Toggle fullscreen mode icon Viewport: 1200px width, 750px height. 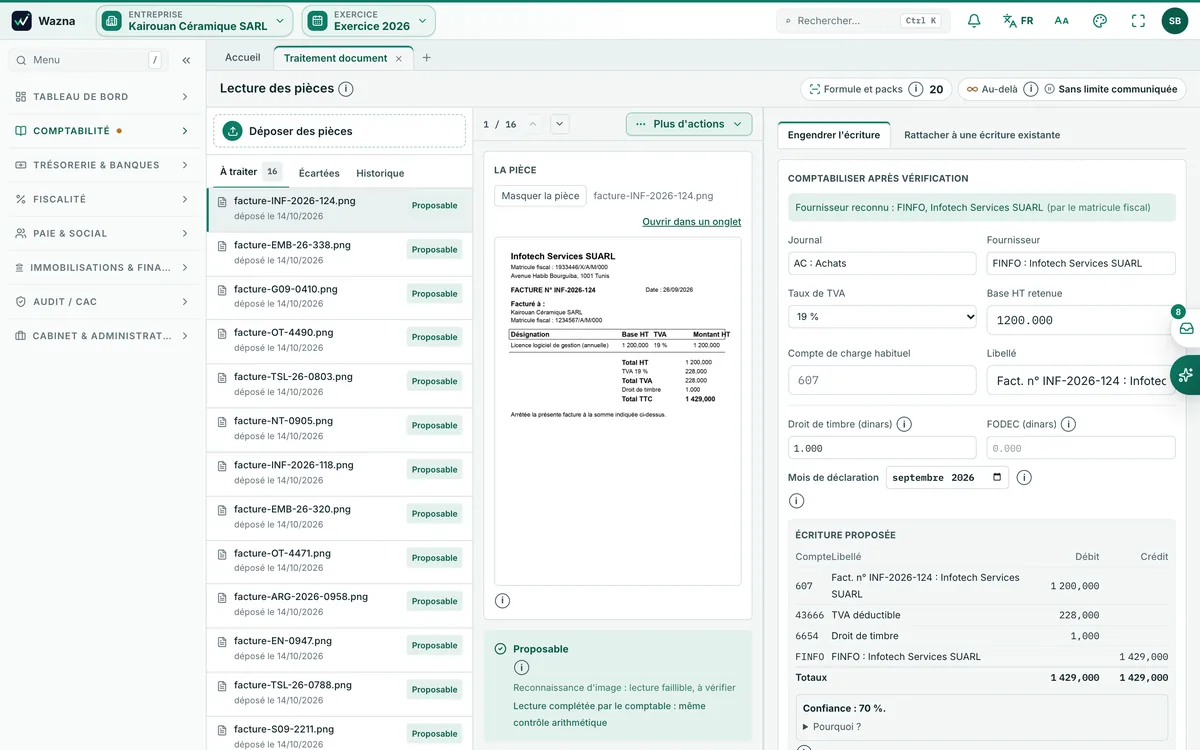coord(1138,20)
